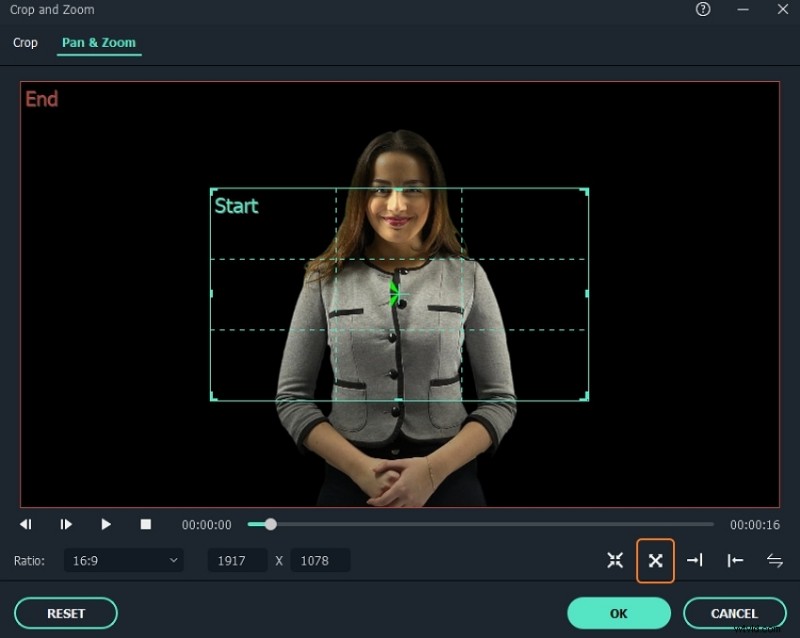Stop the video playback
The height and width of the screenshot is (638, 800).
click(x=144, y=524)
